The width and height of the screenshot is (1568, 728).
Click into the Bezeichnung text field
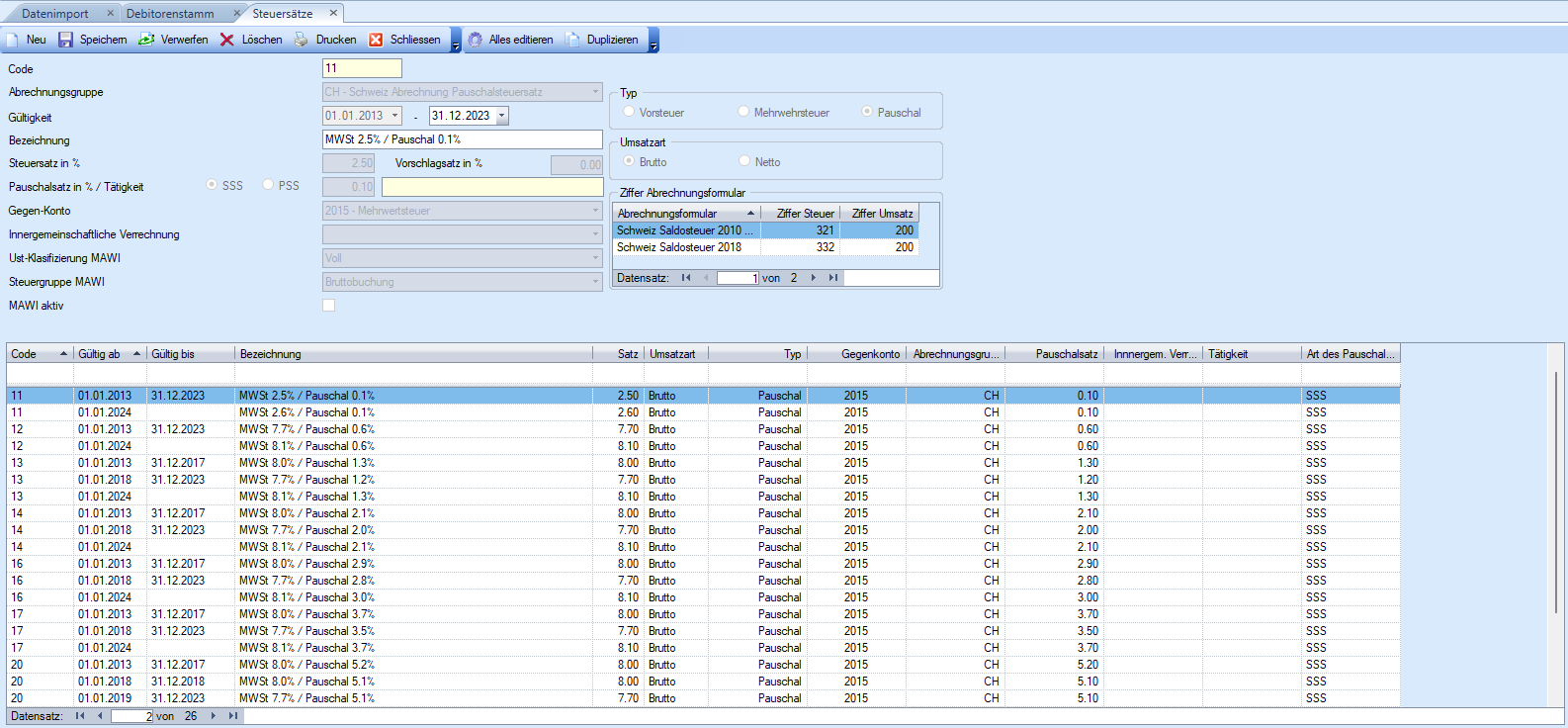click(x=462, y=139)
